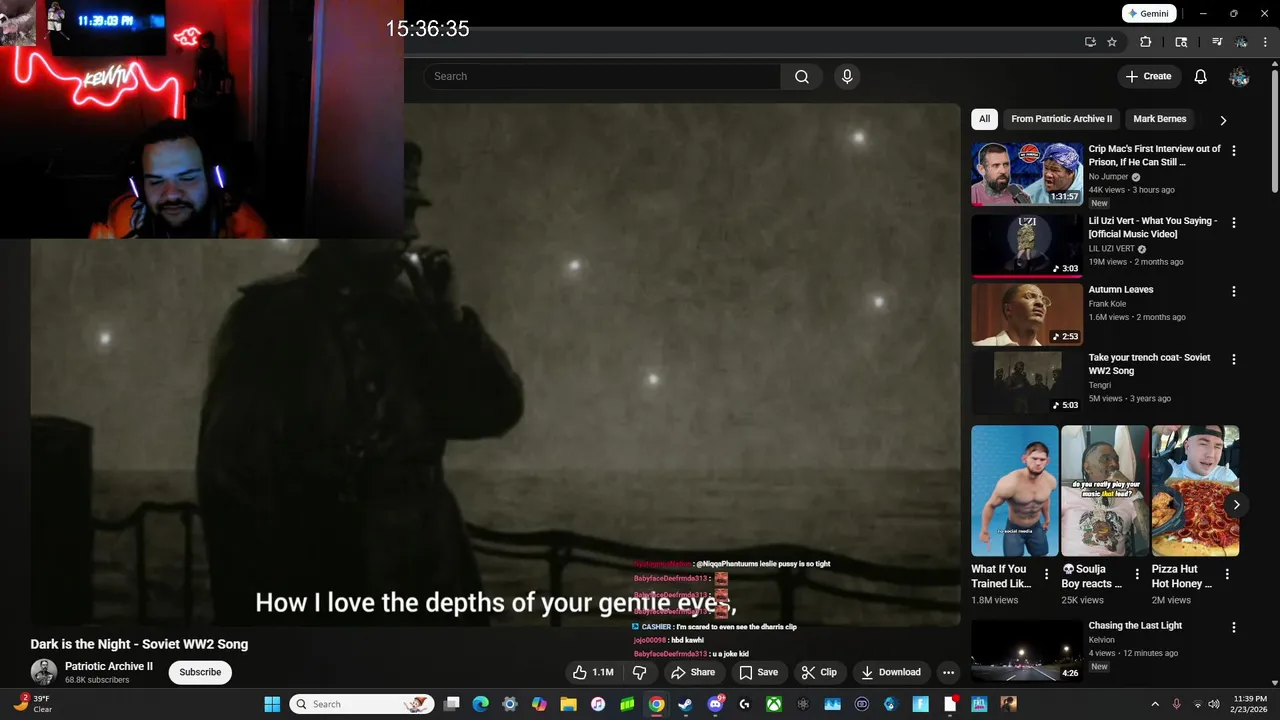The image size is (1280, 720).
Task: Open options for Chasing the Last Light
Action: (1233, 628)
